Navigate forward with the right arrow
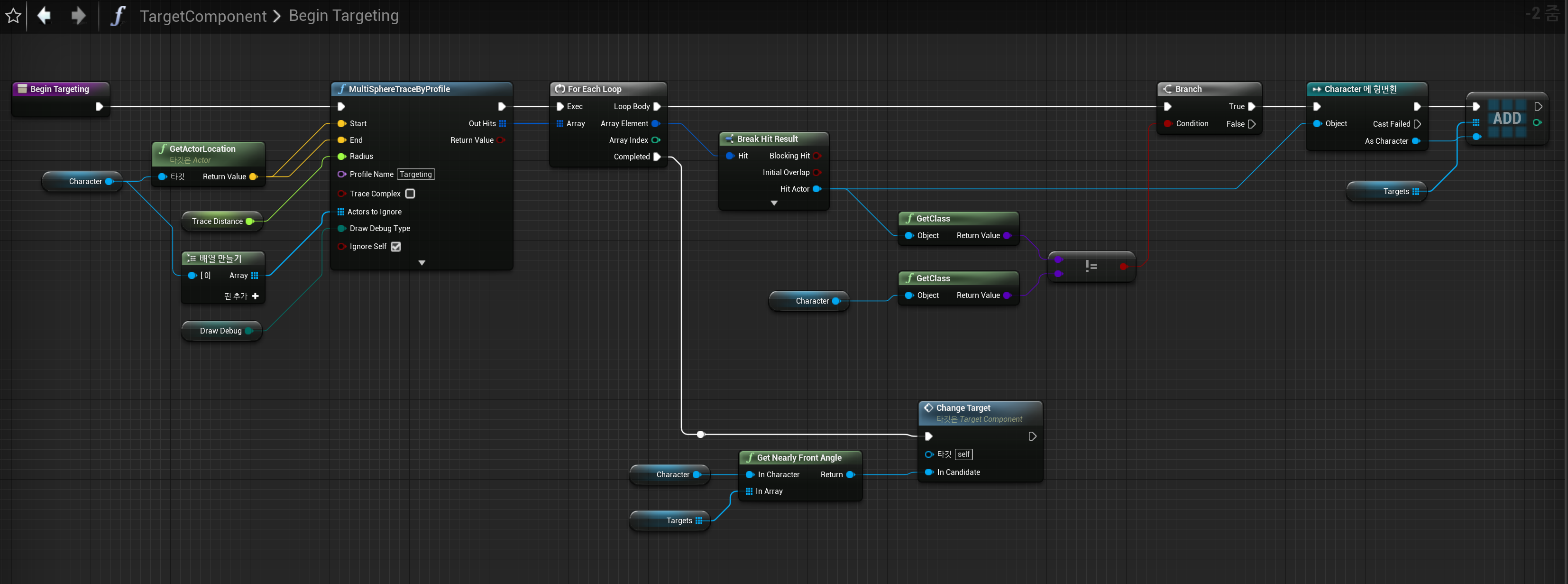 pos(78,15)
